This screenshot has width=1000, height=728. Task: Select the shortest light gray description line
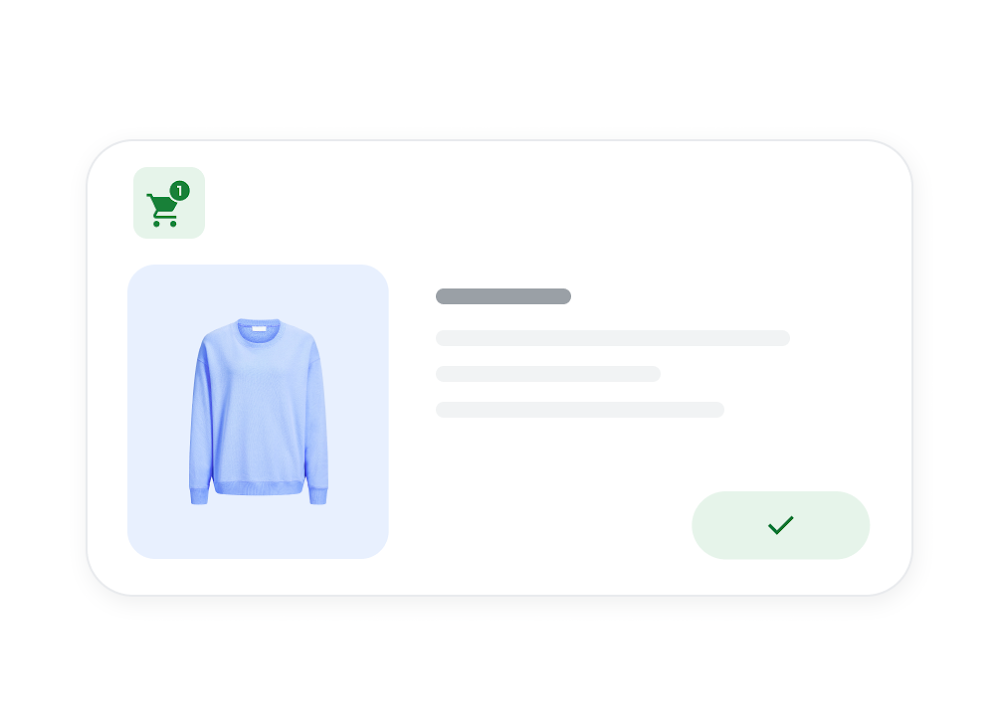[548, 374]
